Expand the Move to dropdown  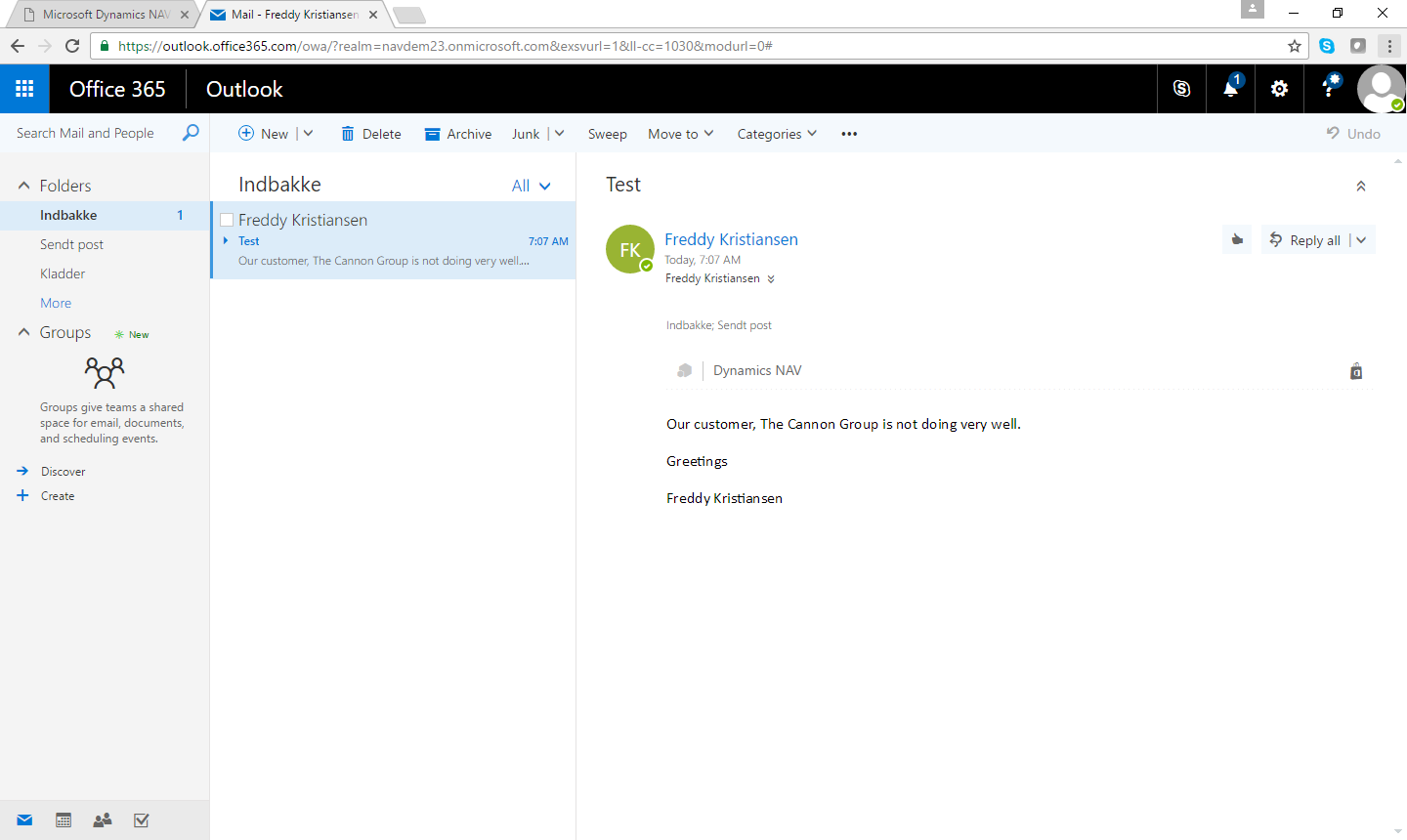tap(680, 134)
